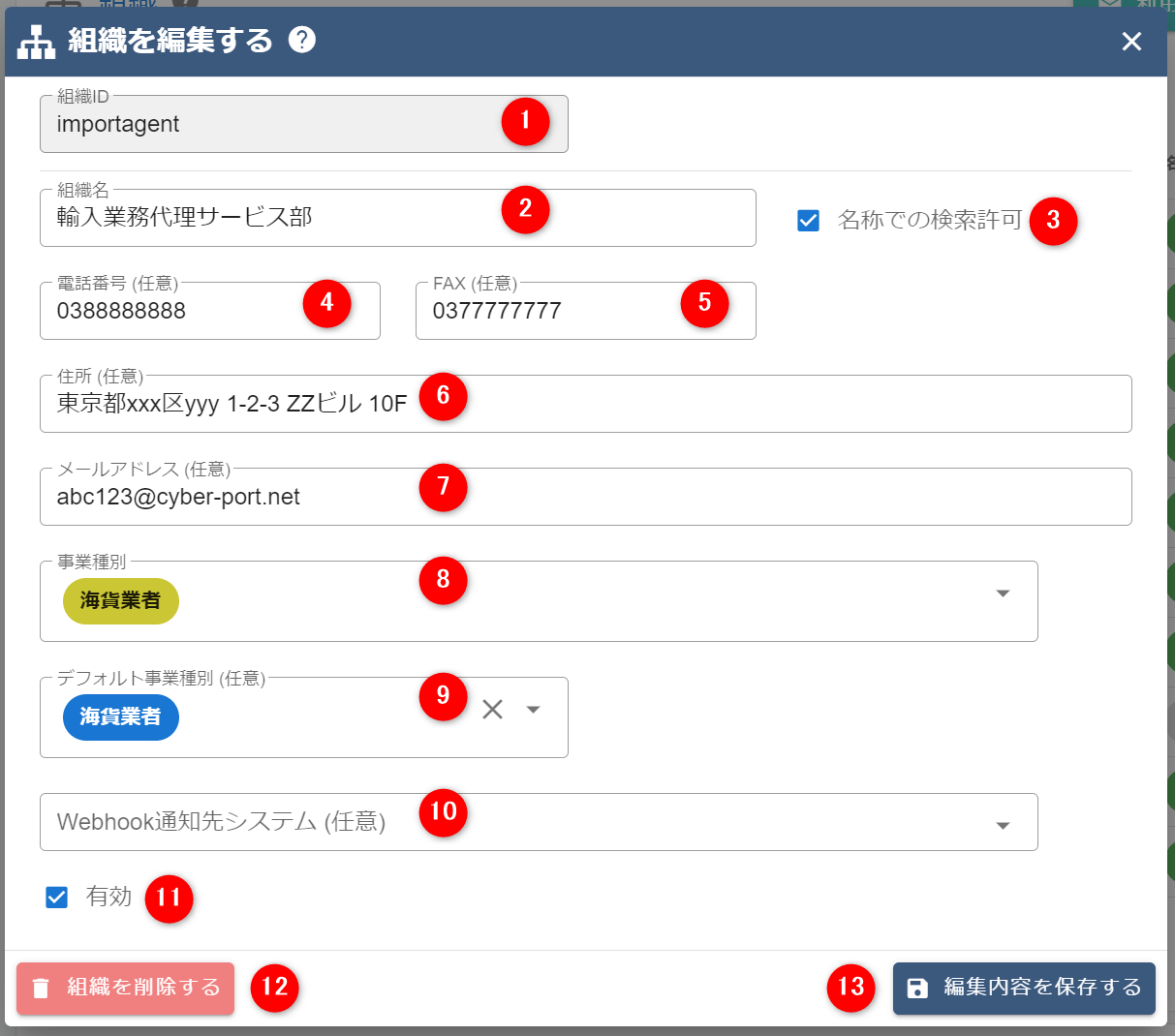Click the organization hierarchy icon in header

coord(37,42)
